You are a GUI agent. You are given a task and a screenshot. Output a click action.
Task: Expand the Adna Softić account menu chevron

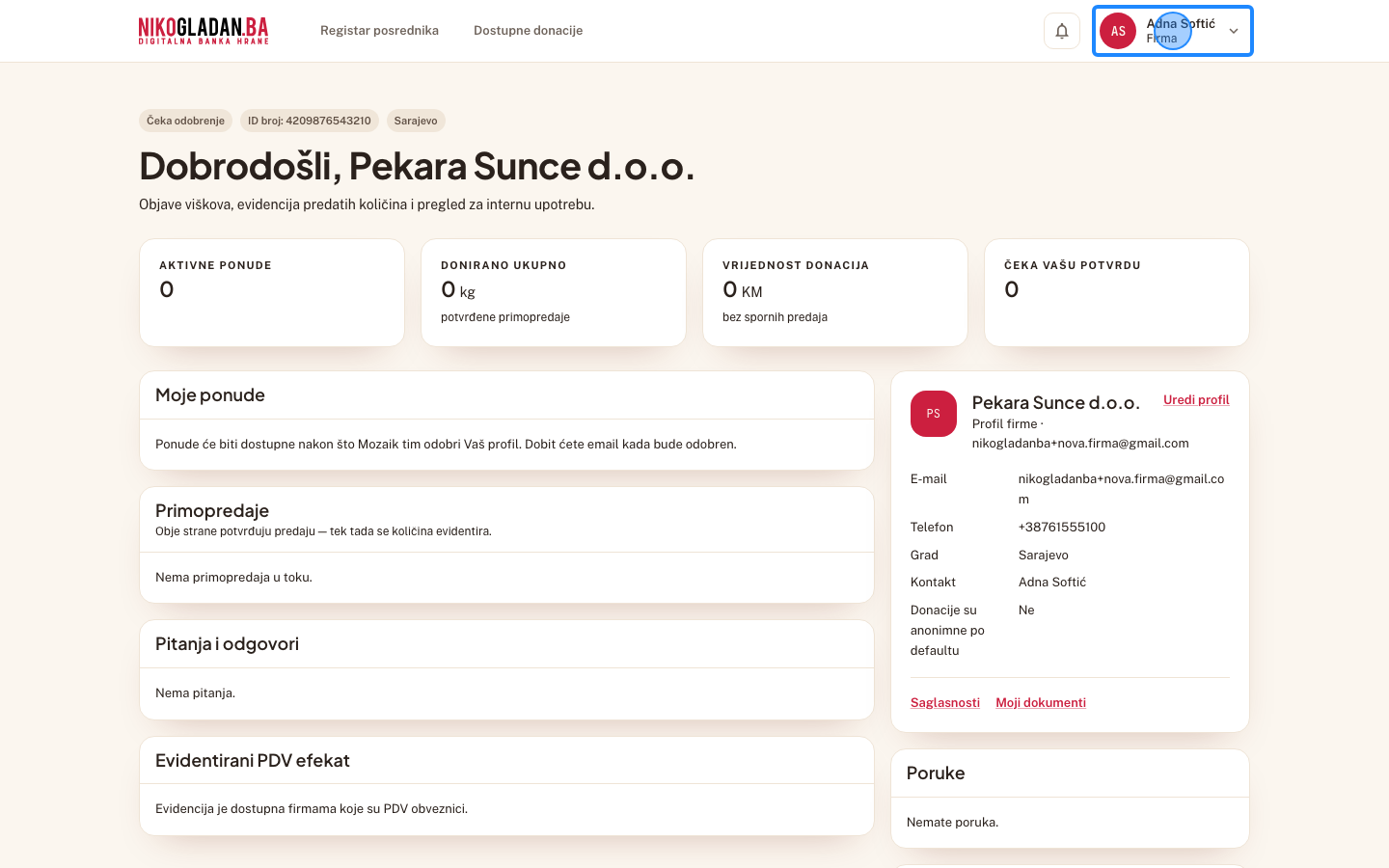point(1233,31)
